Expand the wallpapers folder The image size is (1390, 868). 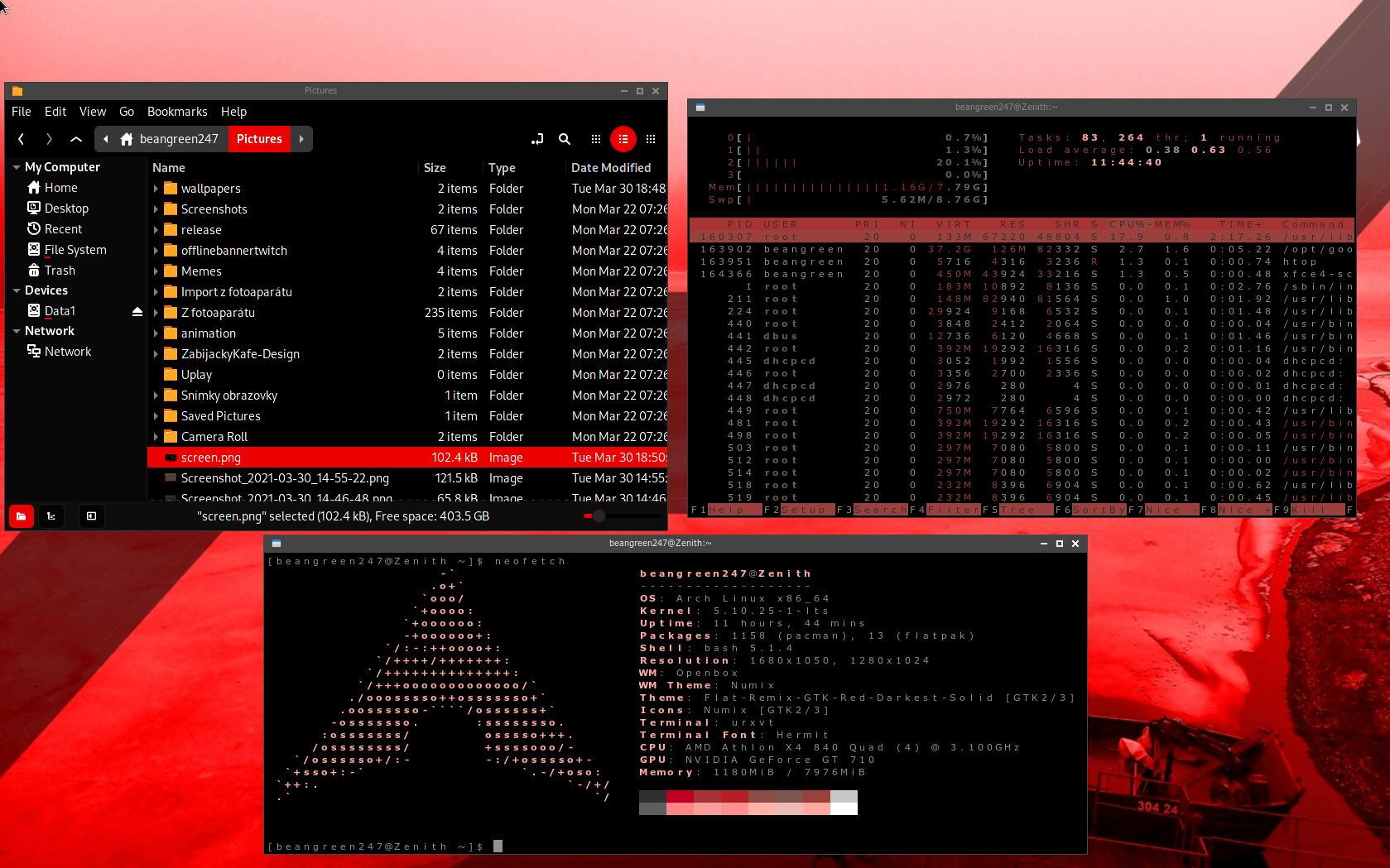pos(156,189)
